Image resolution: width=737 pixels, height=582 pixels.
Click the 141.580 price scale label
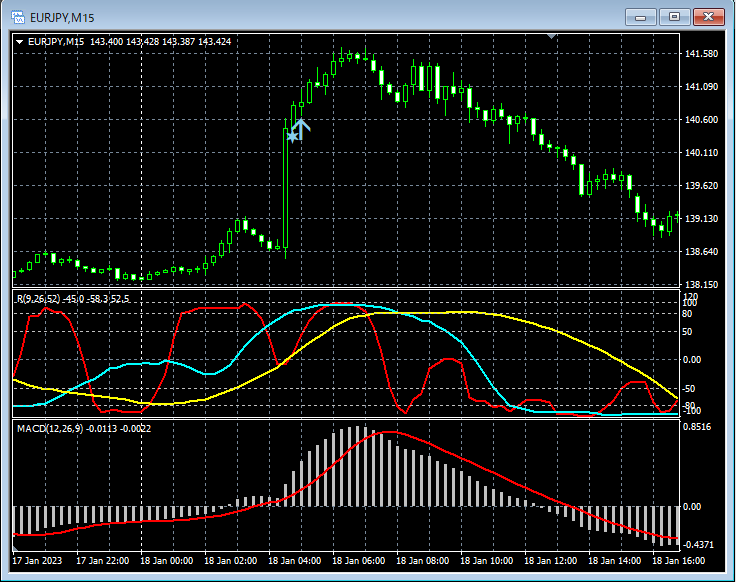(x=703, y=54)
